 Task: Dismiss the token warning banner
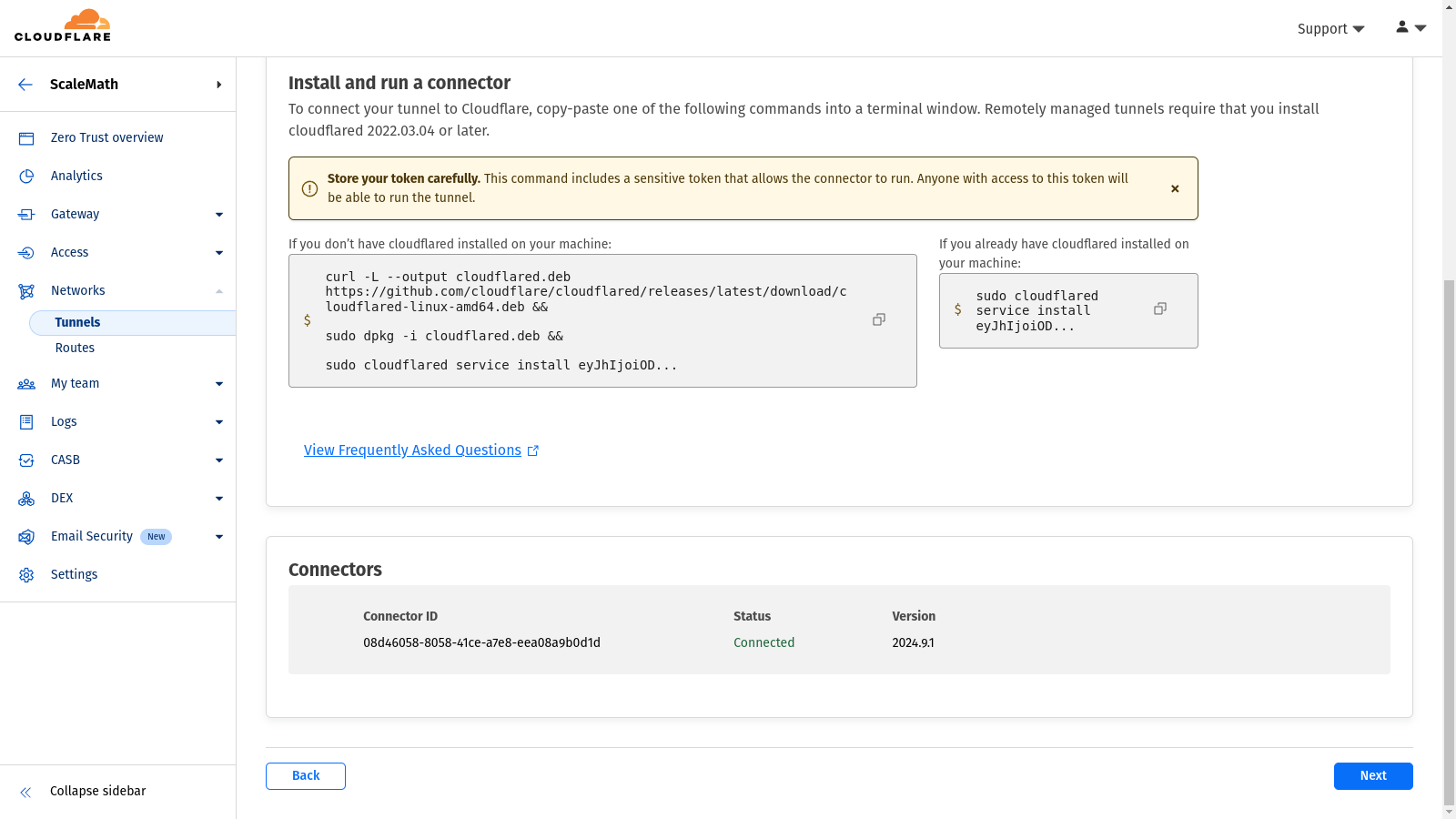[1175, 188]
